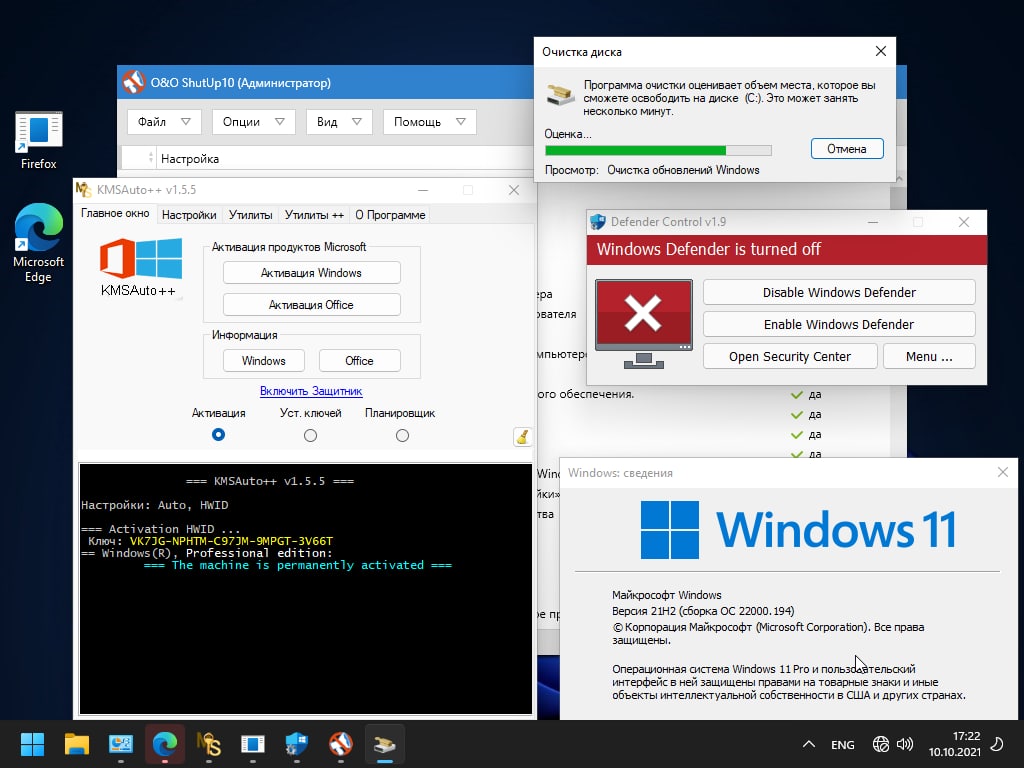
Task: Click the Windows Start button on the taskbar
Action: pos(32,744)
